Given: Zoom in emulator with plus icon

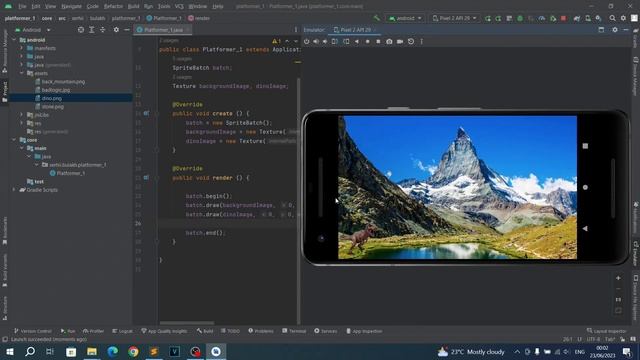Looking at the screenshot, I should pyautogui.click(x=618, y=278).
